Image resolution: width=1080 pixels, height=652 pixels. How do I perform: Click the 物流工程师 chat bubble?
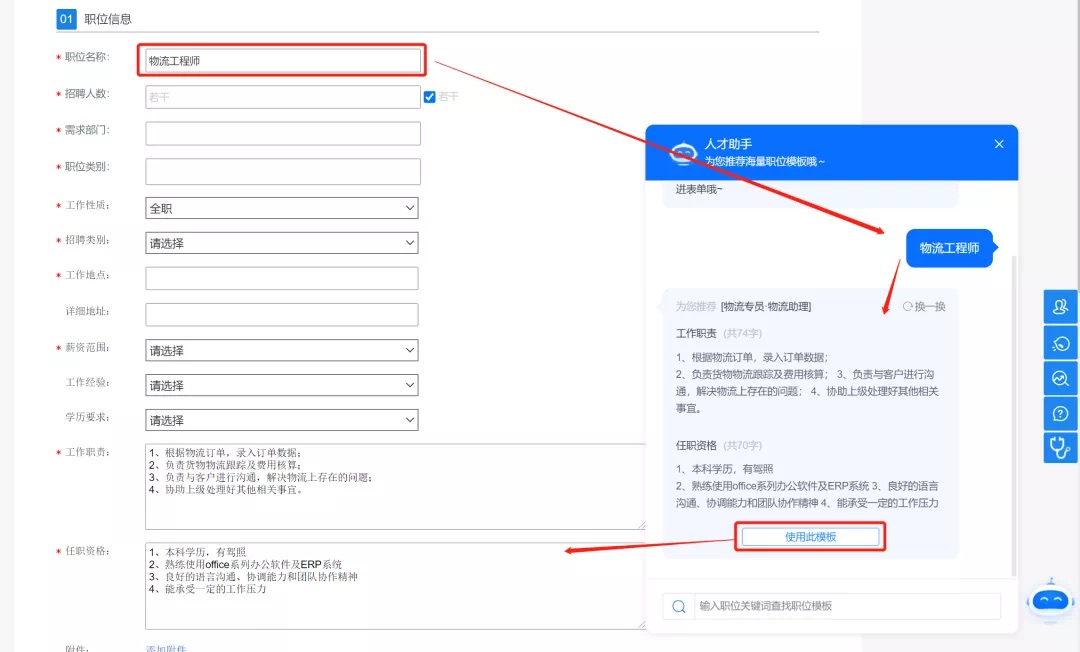(950, 249)
